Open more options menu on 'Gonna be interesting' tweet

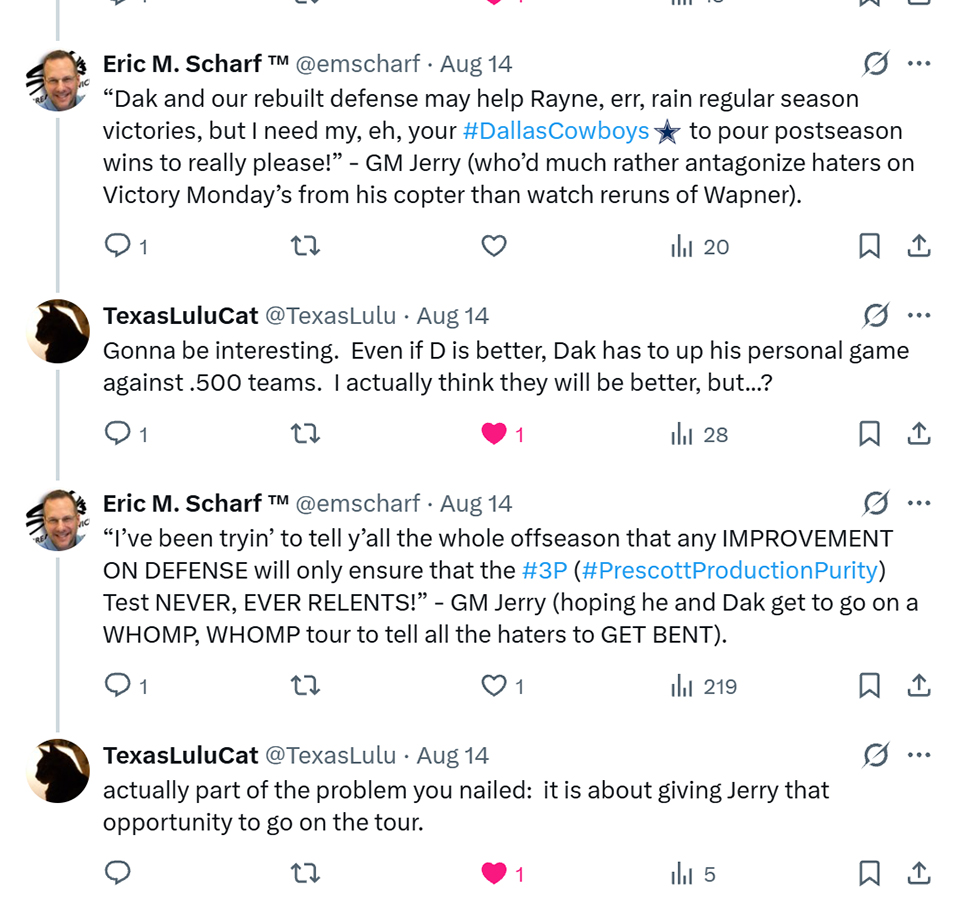pos(919,315)
